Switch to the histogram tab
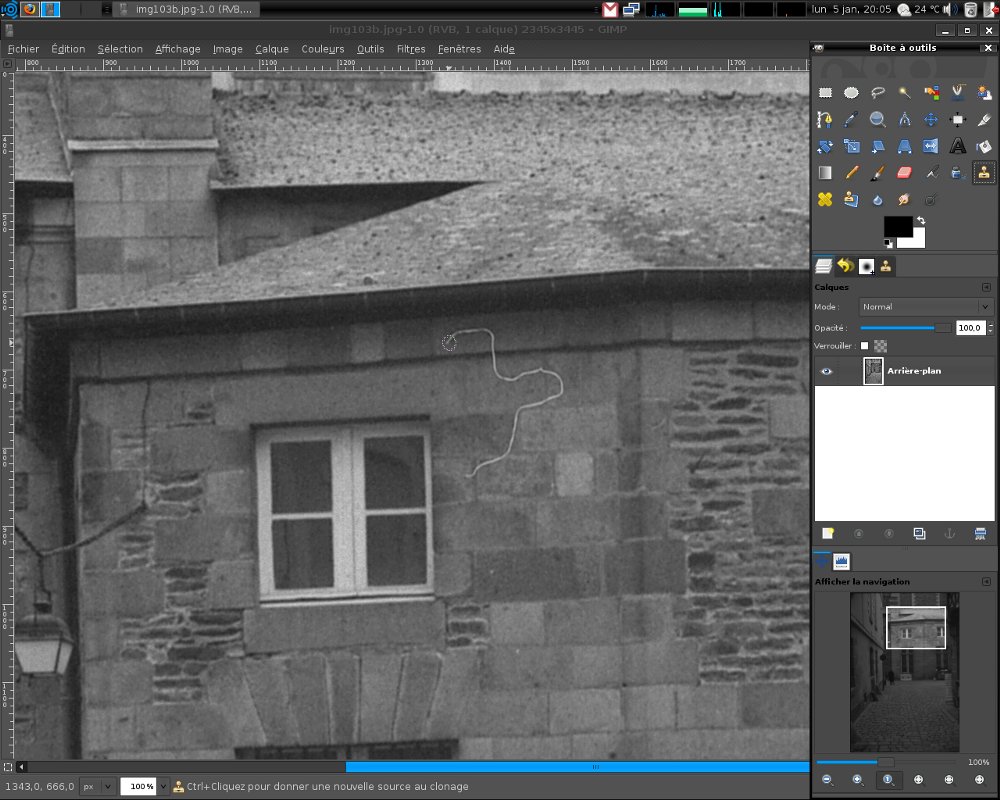 pos(841,561)
